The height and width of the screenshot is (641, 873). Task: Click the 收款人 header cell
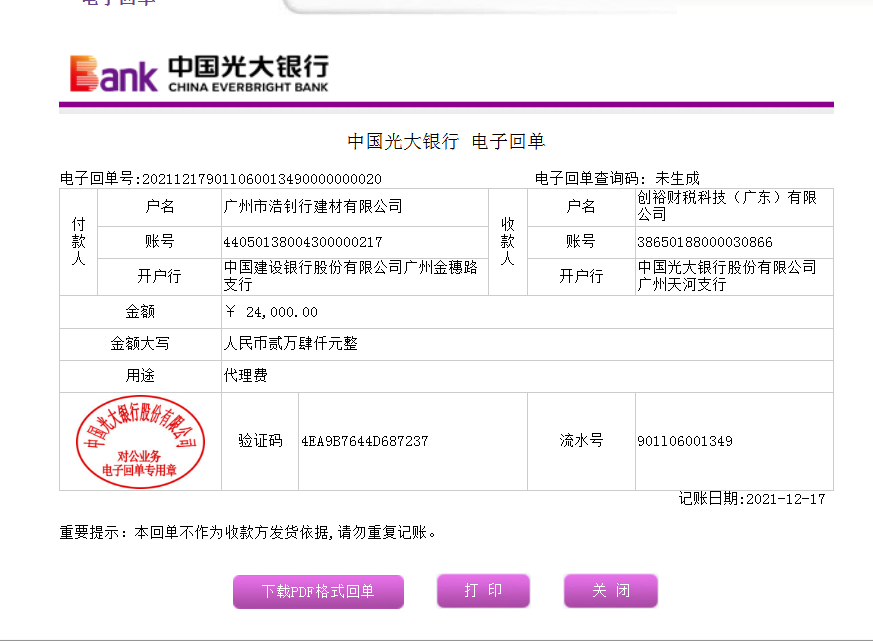pyautogui.click(x=508, y=242)
